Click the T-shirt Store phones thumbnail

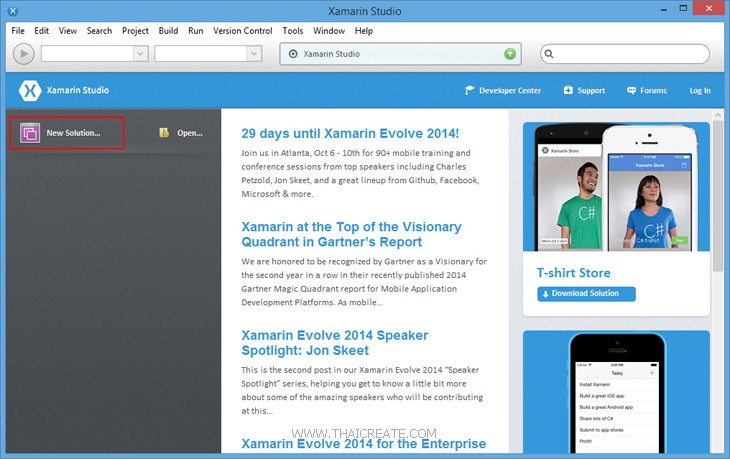coord(616,187)
